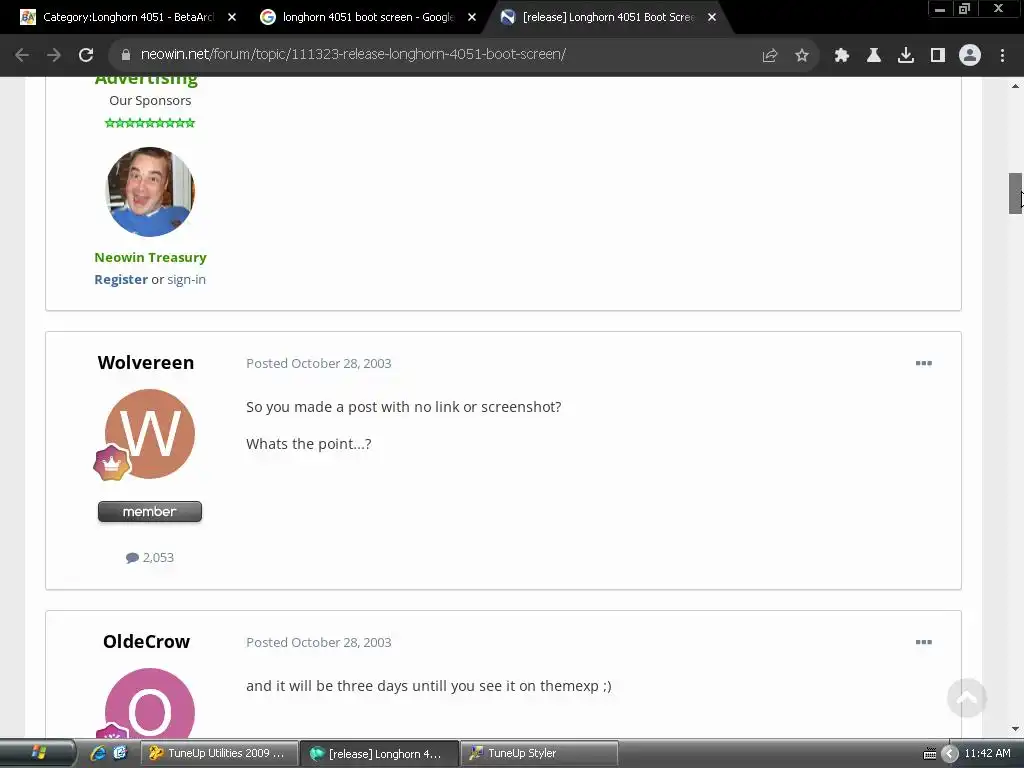Open Wolvereen's profile name link
This screenshot has height=768, width=1024.
tap(146, 363)
